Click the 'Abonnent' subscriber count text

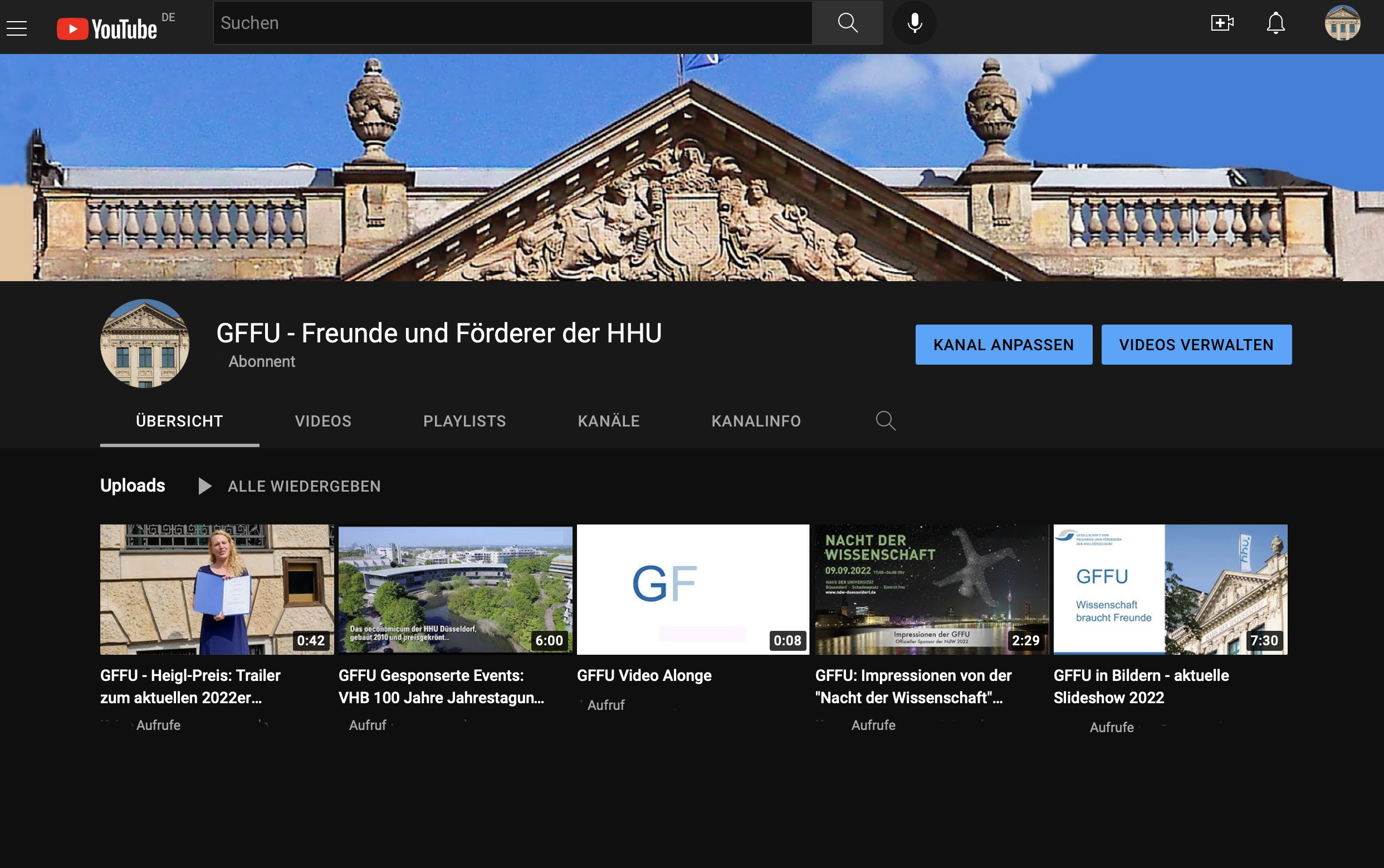click(261, 362)
